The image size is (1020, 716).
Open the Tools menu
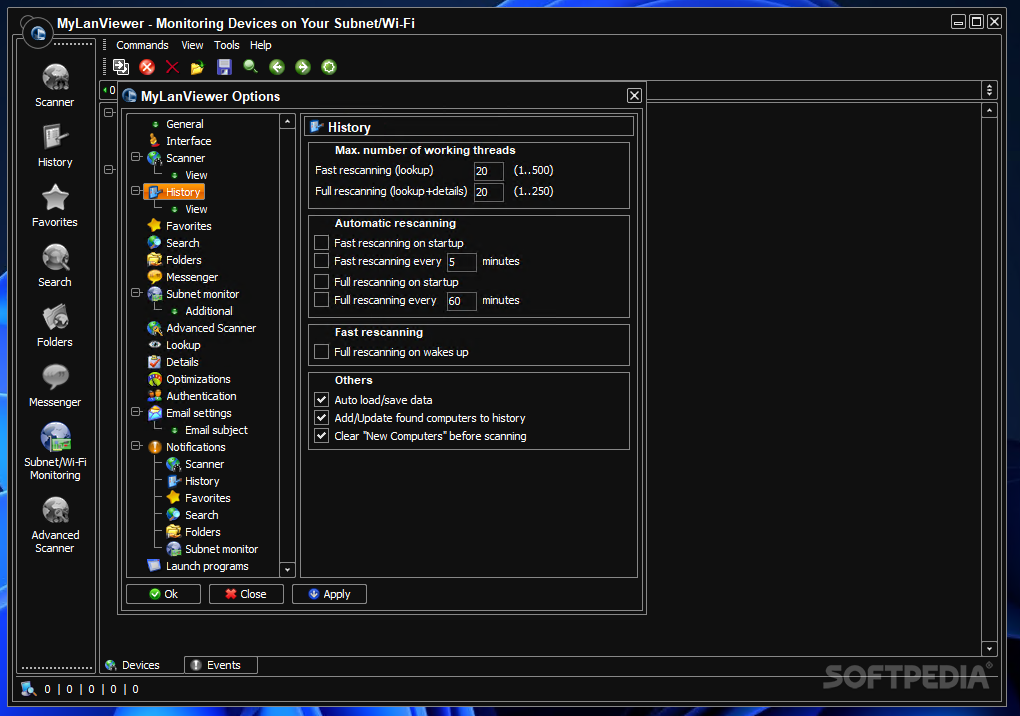[x=226, y=45]
